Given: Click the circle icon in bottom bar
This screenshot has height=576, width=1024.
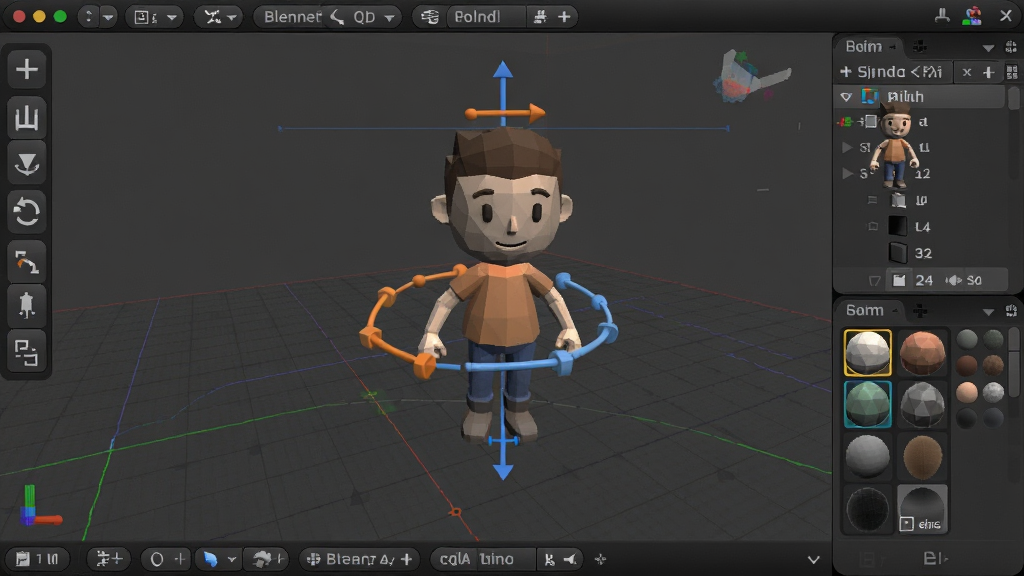Looking at the screenshot, I should (x=157, y=559).
